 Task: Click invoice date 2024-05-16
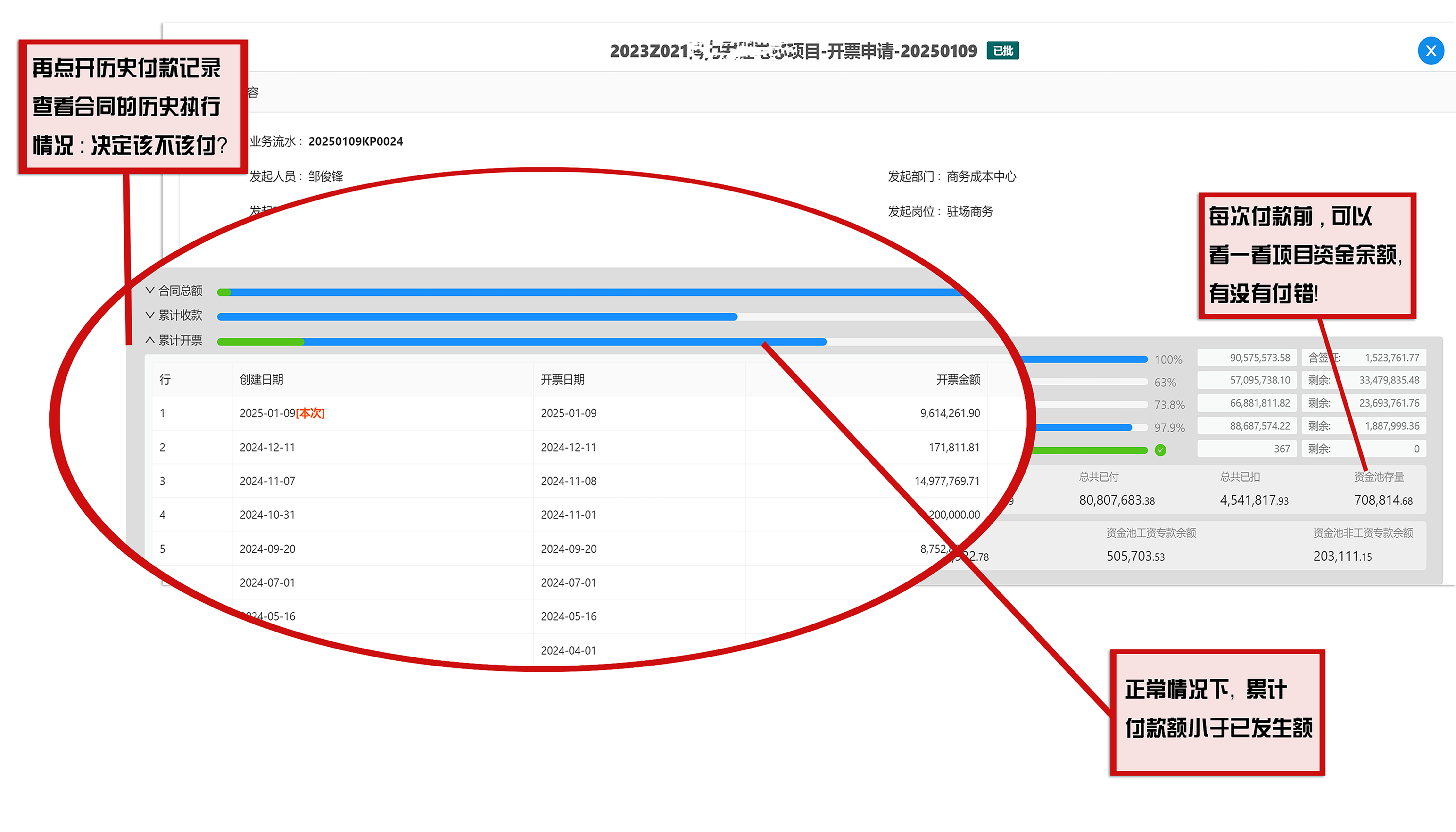(568, 616)
